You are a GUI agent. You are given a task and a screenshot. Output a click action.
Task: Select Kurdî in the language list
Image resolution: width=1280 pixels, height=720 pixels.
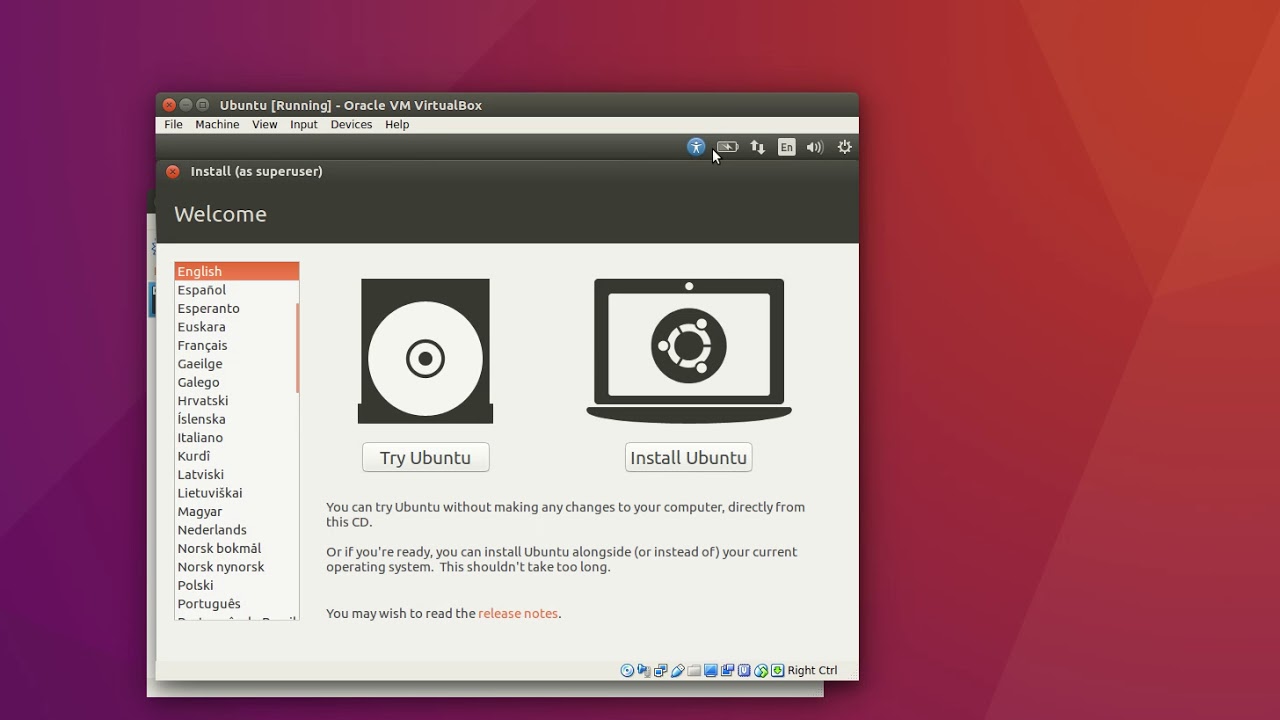click(236, 456)
